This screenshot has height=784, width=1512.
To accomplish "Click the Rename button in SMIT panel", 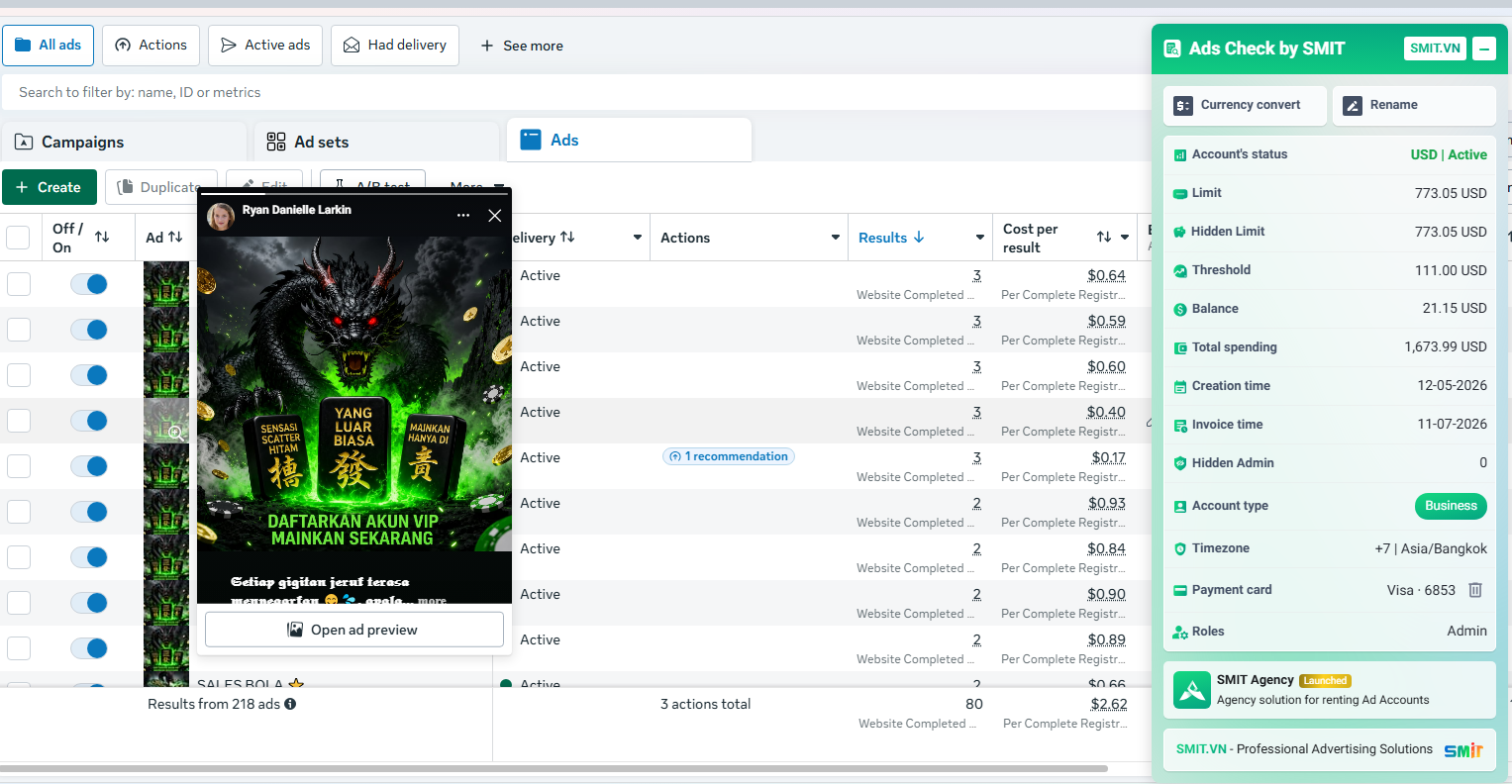I will (1414, 105).
